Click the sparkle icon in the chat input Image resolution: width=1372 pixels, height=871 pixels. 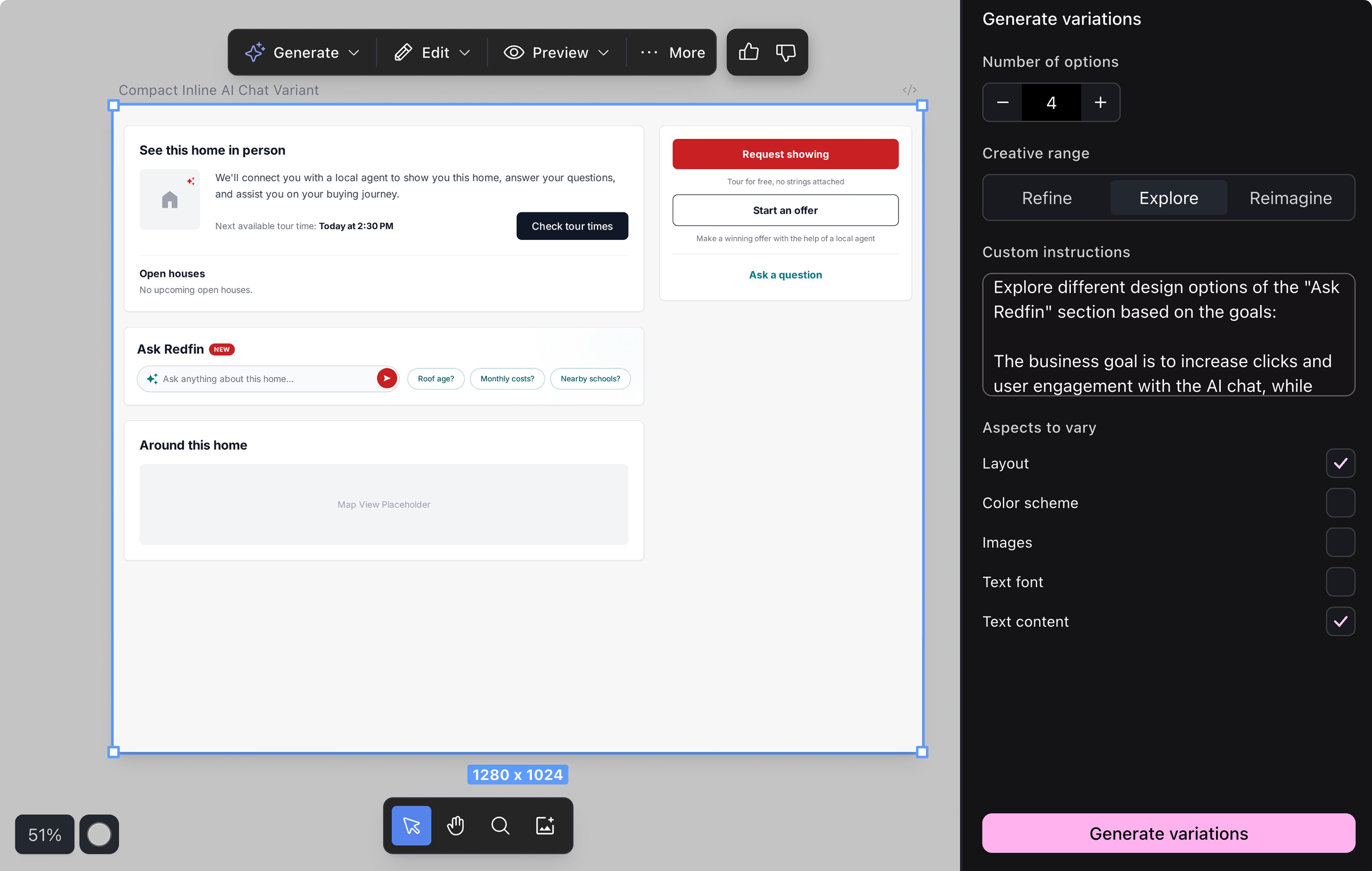[152, 379]
